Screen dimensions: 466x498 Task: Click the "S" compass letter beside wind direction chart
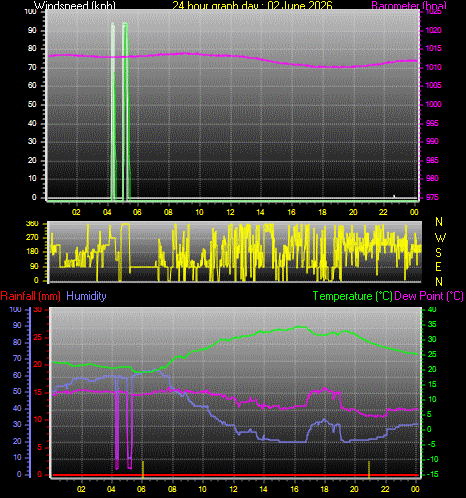[439, 253]
